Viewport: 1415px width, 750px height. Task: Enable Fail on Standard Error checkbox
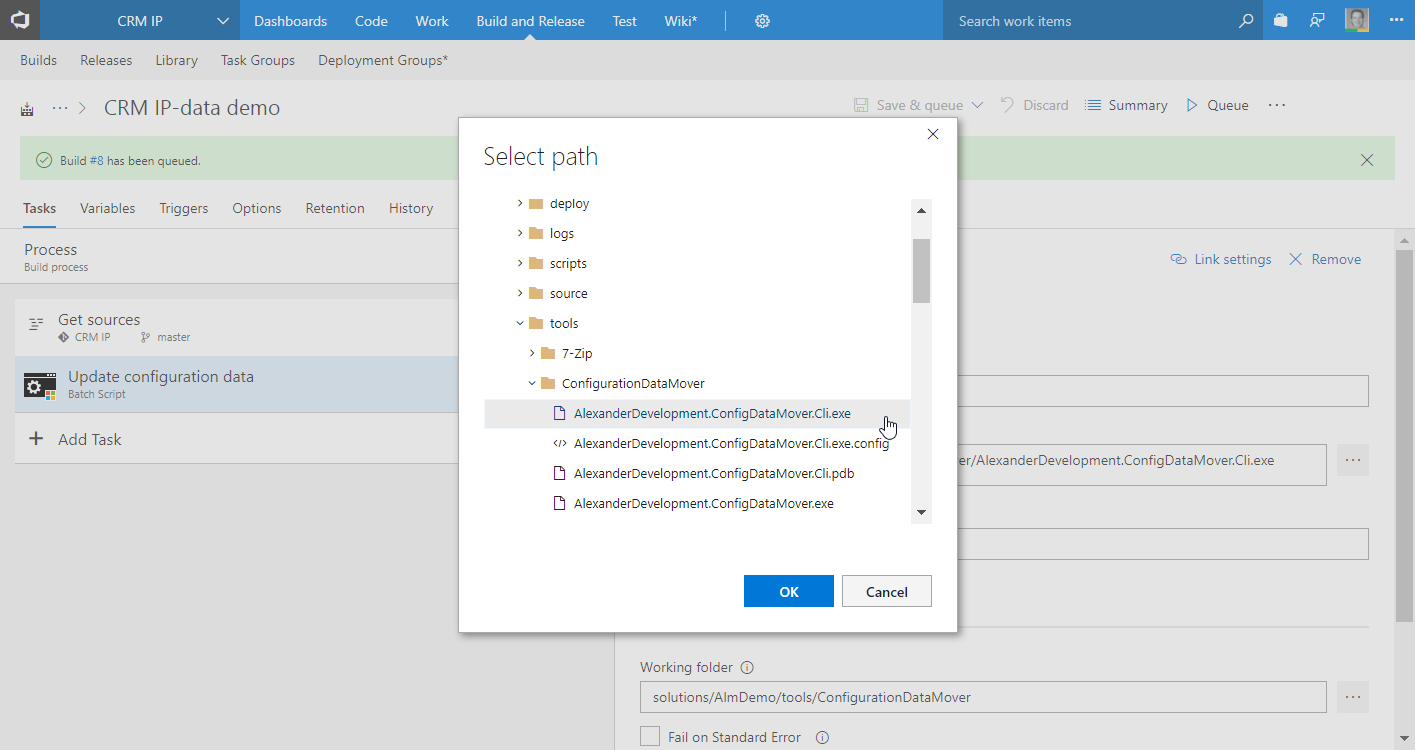[650, 737]
